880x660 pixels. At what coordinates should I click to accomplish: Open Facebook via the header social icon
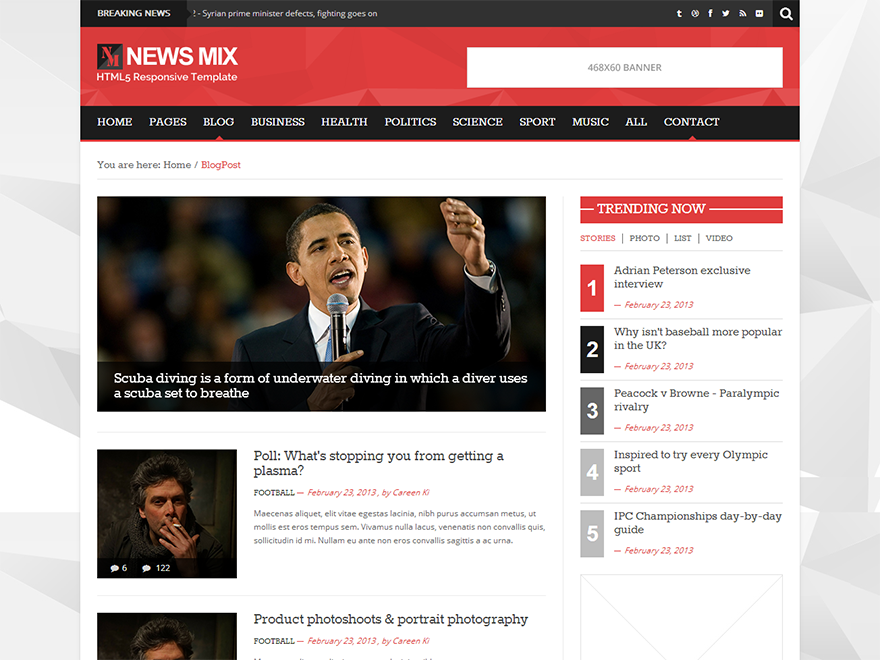click(x=710, y=13)
